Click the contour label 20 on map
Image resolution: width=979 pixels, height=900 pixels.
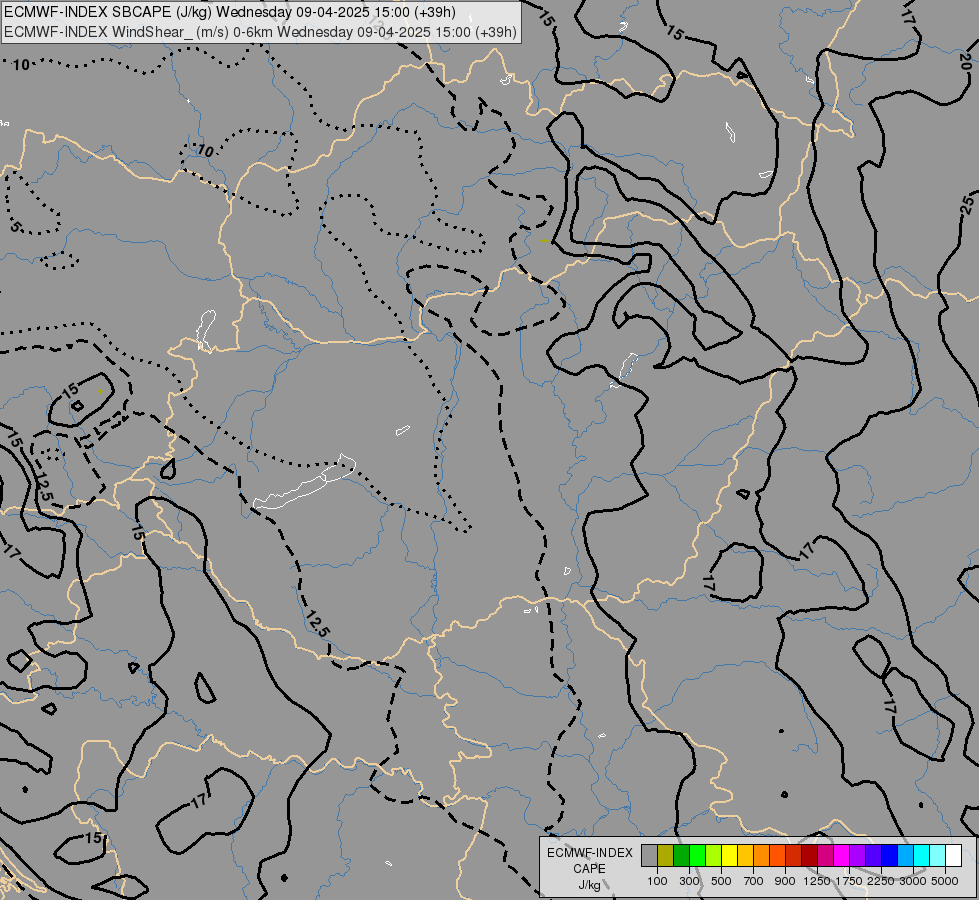(964, 61)
